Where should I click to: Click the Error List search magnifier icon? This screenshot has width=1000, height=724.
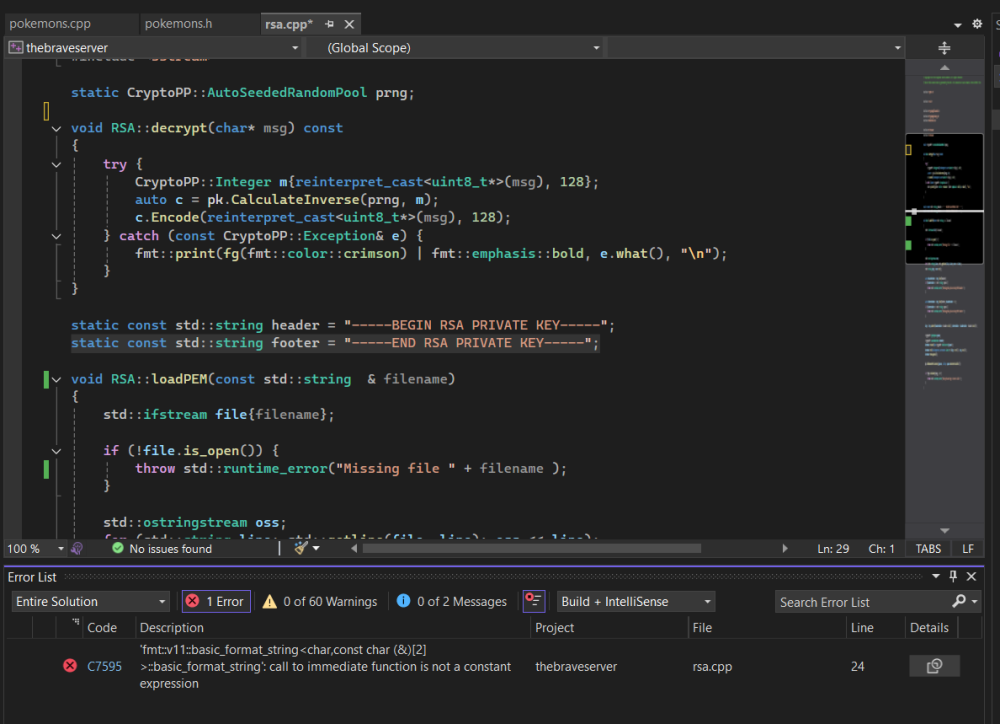click(x=959, y=601)
